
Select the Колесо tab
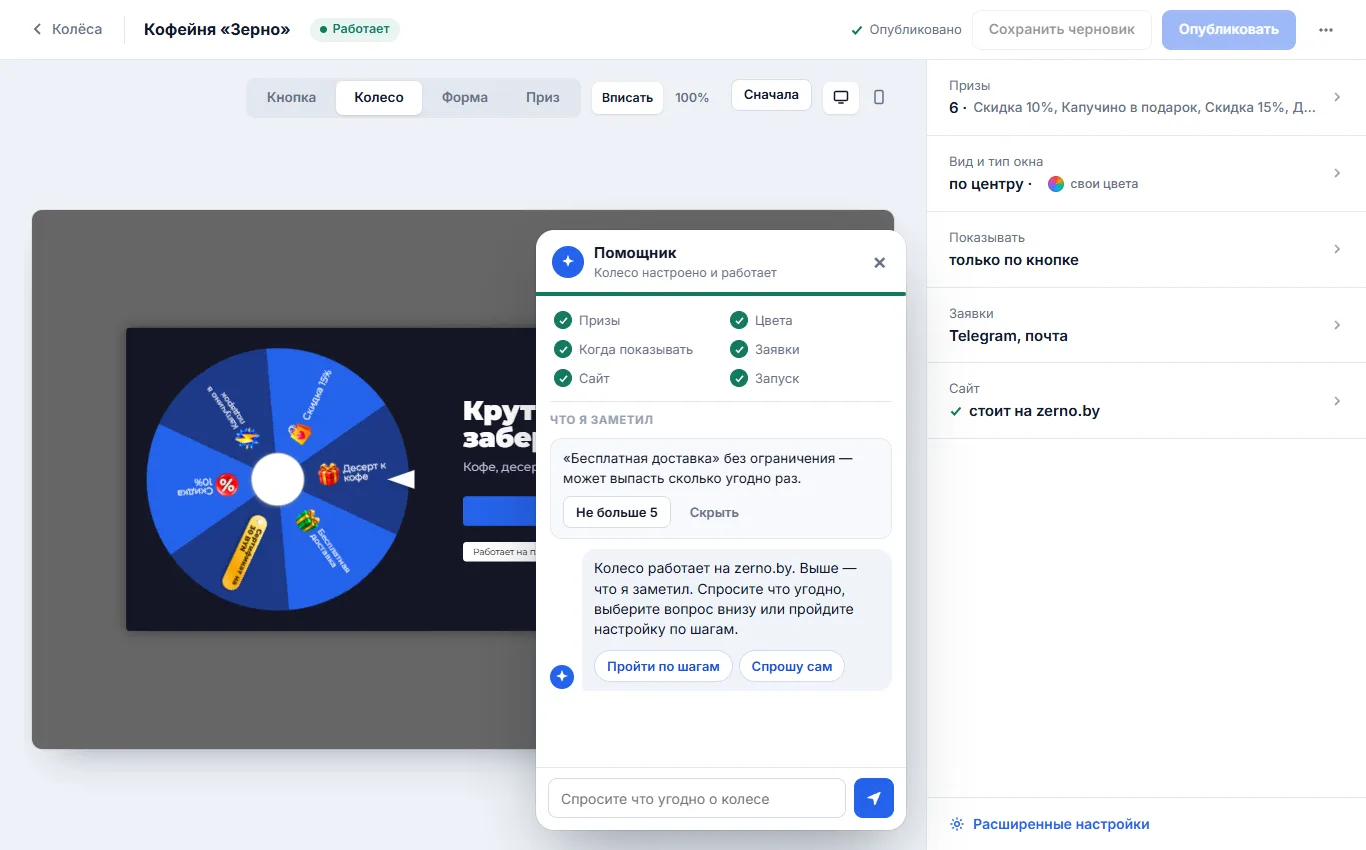tap(379, 98)
